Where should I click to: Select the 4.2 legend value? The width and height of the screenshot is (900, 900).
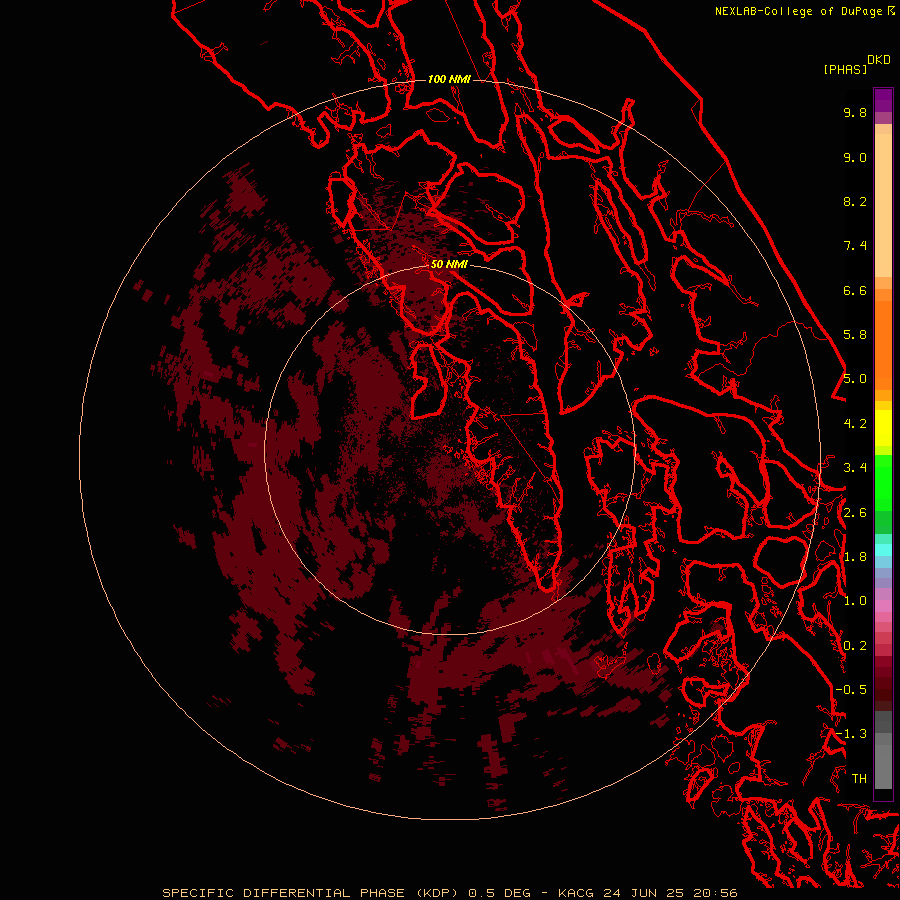855,424
